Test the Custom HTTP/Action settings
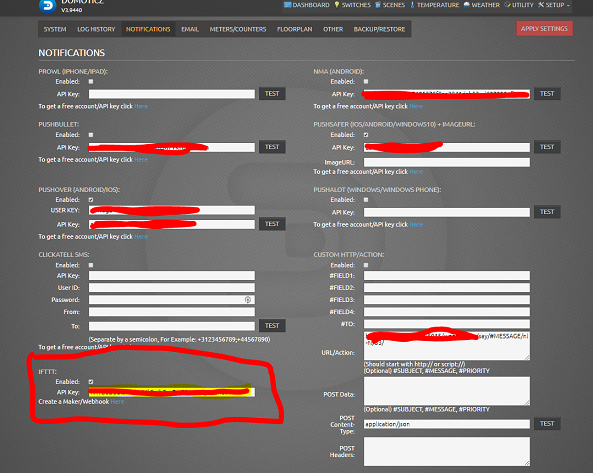Screen dimensions: 593x473 click(x=547, y=424)
